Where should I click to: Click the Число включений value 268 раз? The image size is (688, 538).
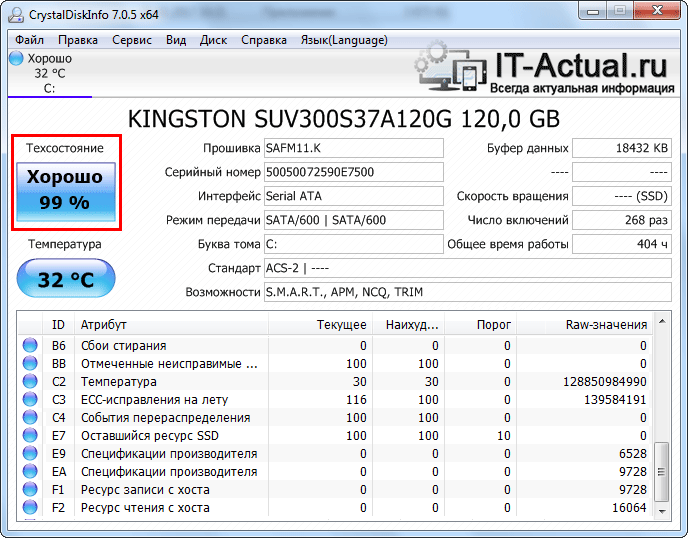(622, 220)
